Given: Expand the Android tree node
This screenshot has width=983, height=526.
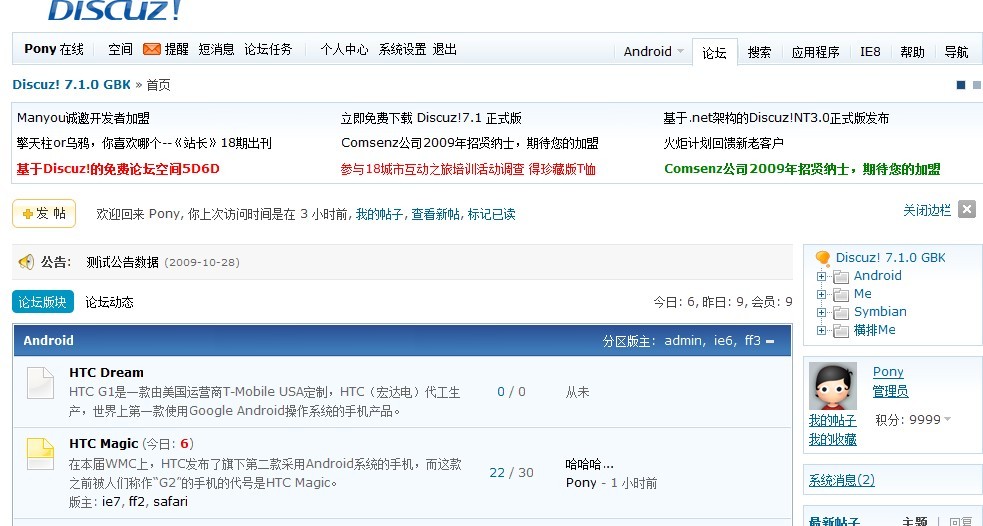Looking at the screenshot, I should pos(821,276).
